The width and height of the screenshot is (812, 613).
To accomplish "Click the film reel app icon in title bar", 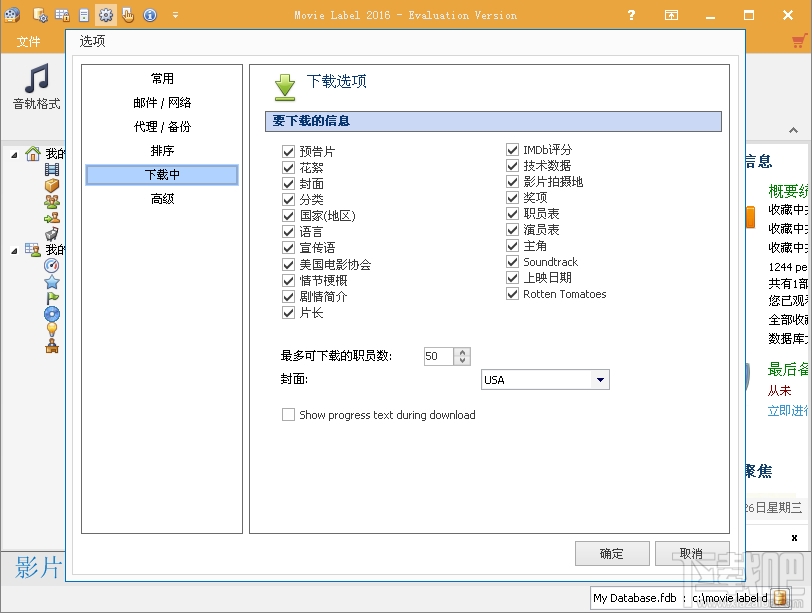I will coord(12,15).
